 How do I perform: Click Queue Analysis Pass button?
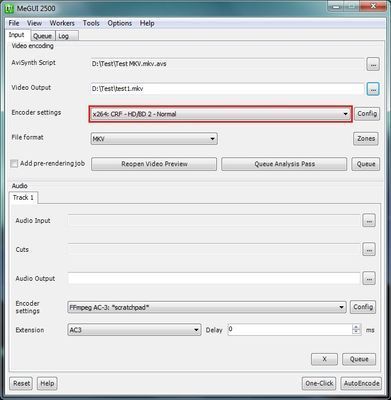284,164
